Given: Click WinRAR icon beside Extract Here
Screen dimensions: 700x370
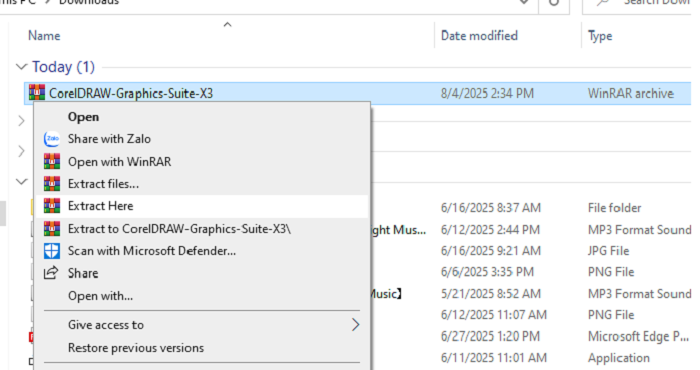Looking at the screenshot, I should 52,206.
